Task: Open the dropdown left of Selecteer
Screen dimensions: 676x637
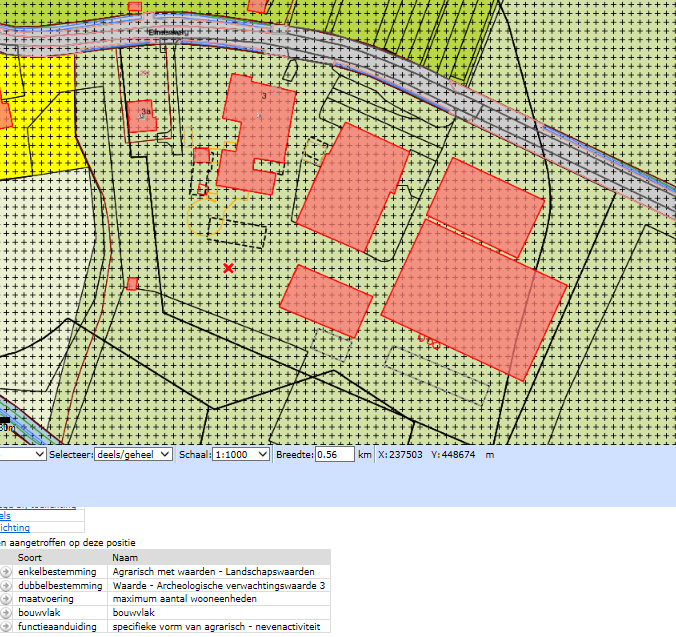Action: pos(22,455)
